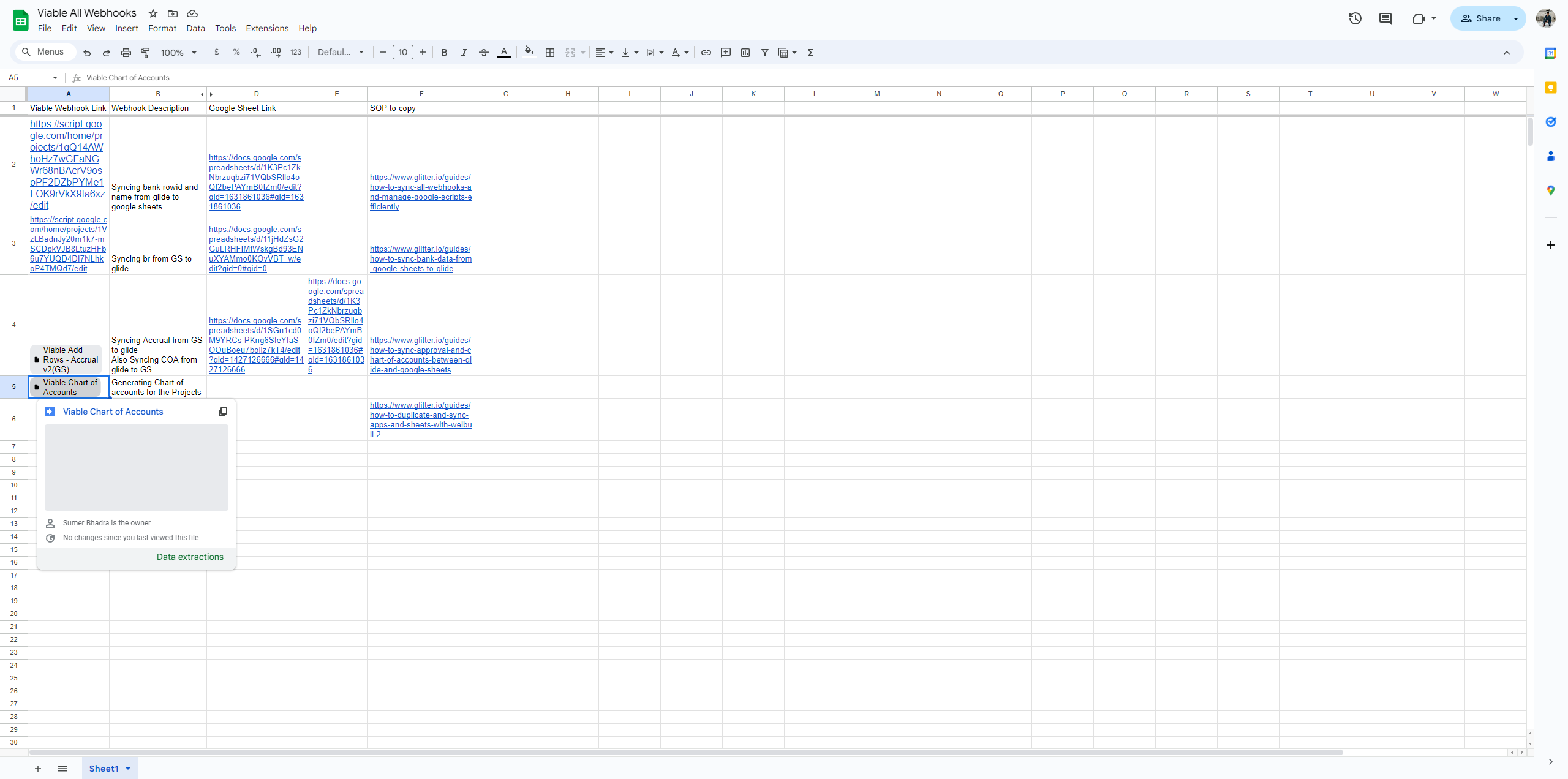Click the Name box showing A5
1568x779 pixels.
(33, 78)
